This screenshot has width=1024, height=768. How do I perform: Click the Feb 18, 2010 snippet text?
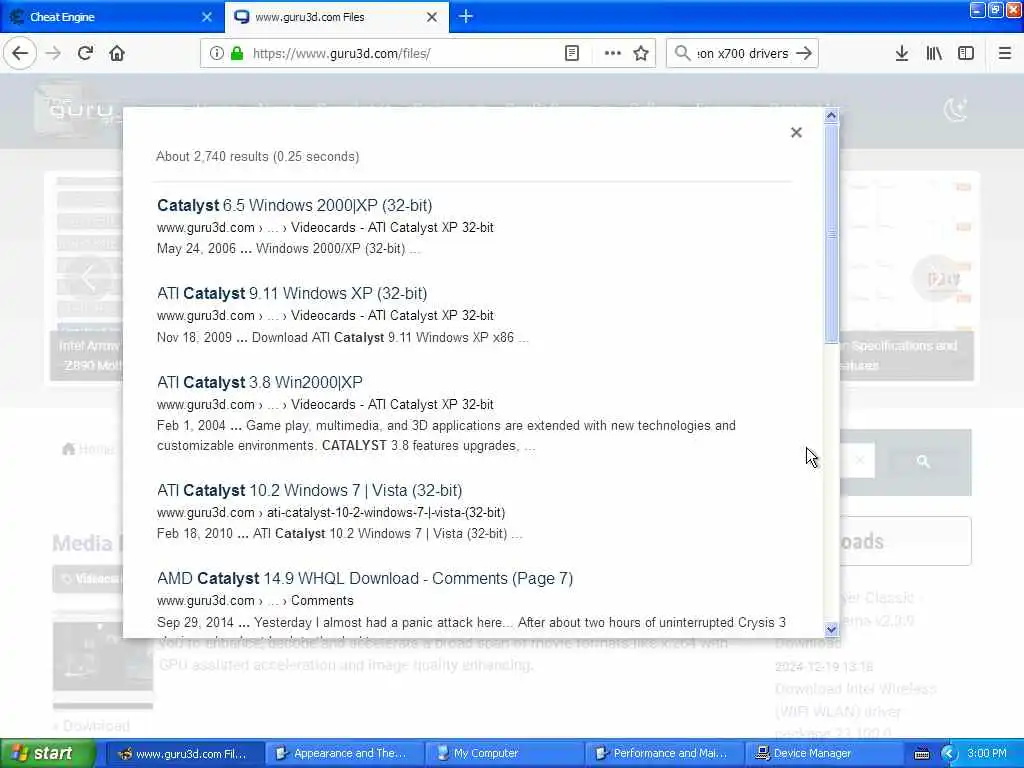click(x=339, y=534)
